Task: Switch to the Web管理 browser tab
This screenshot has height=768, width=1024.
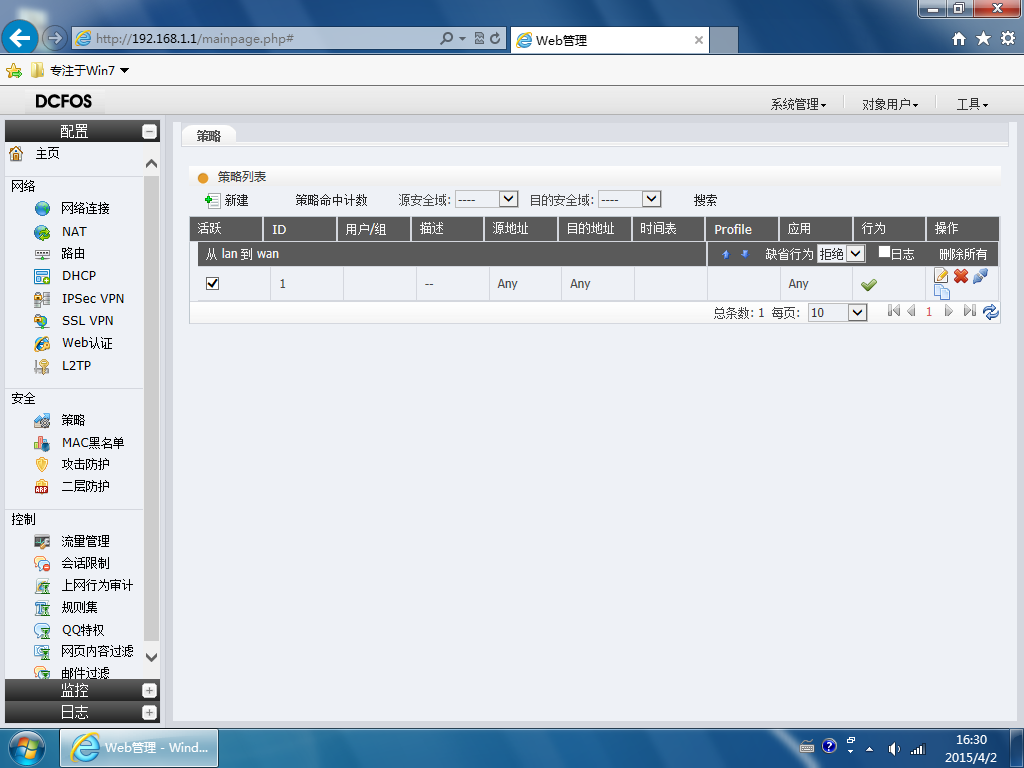Action: [609, 40]
